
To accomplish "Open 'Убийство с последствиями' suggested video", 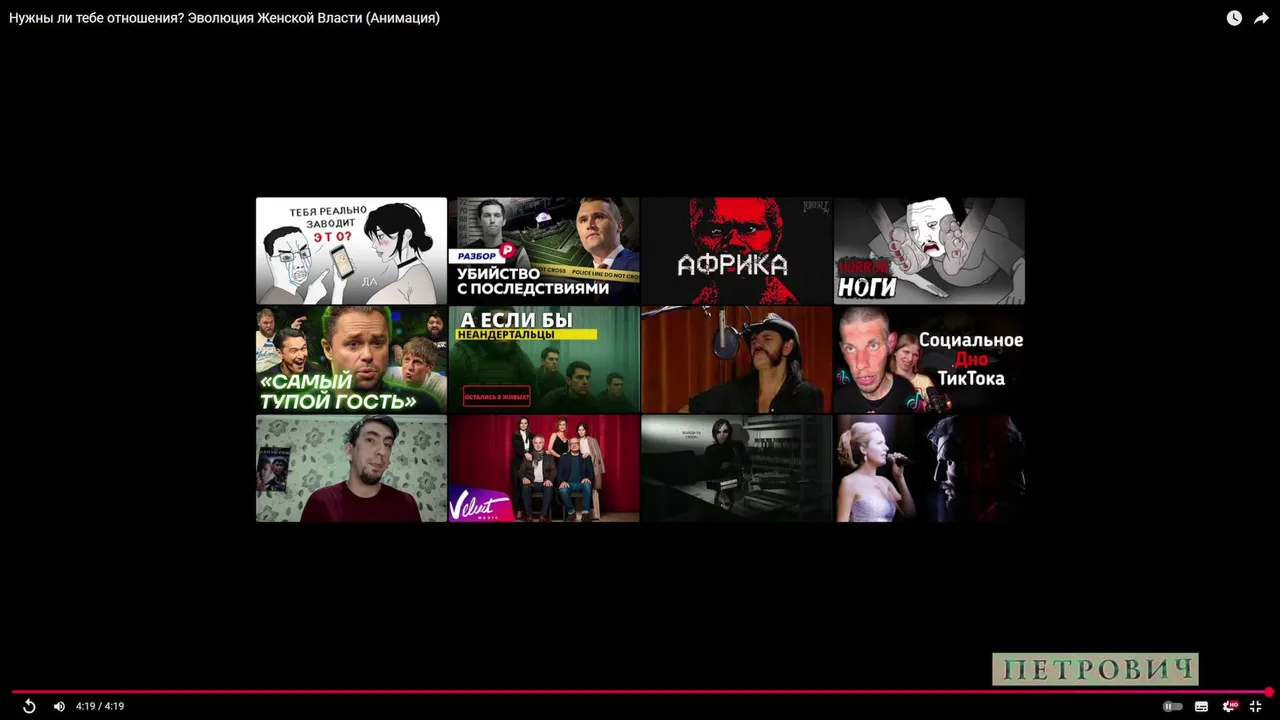I will [x=544, y=250].
